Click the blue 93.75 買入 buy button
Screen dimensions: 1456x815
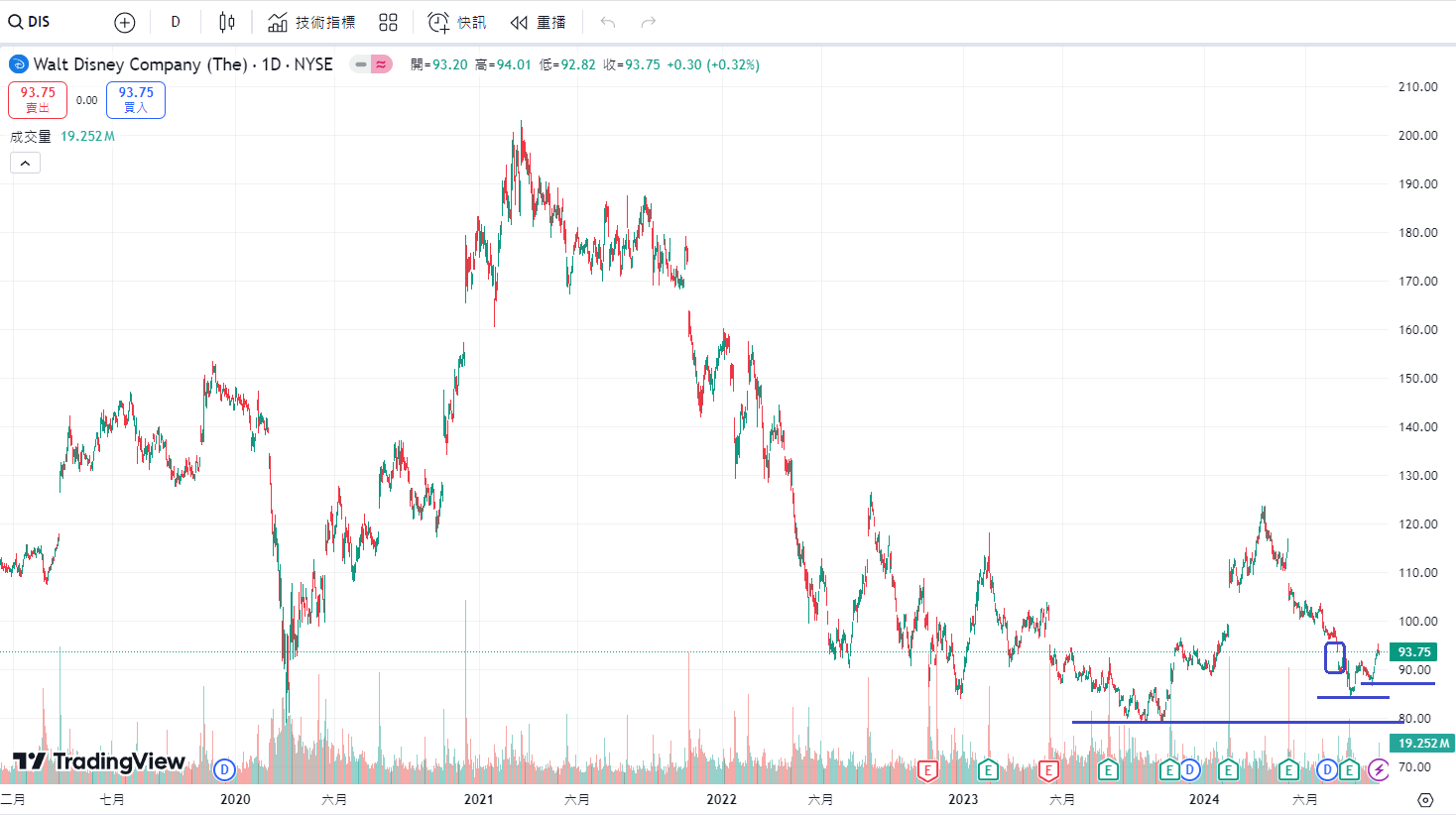tap(136, 99)
